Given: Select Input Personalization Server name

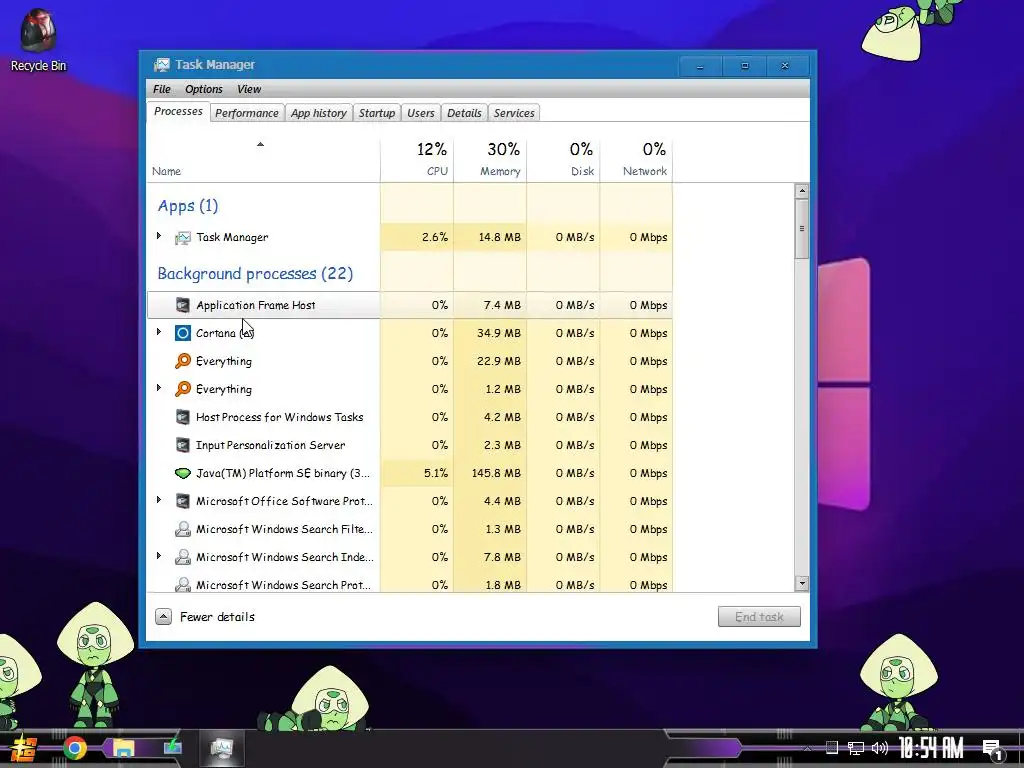Looking at the screenshot, I should (x=270, y=445).
